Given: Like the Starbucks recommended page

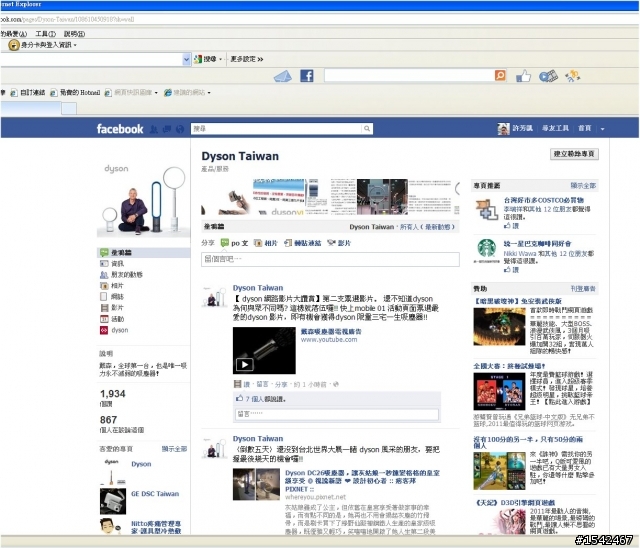Looking at the screenshot, I should 511,270.
